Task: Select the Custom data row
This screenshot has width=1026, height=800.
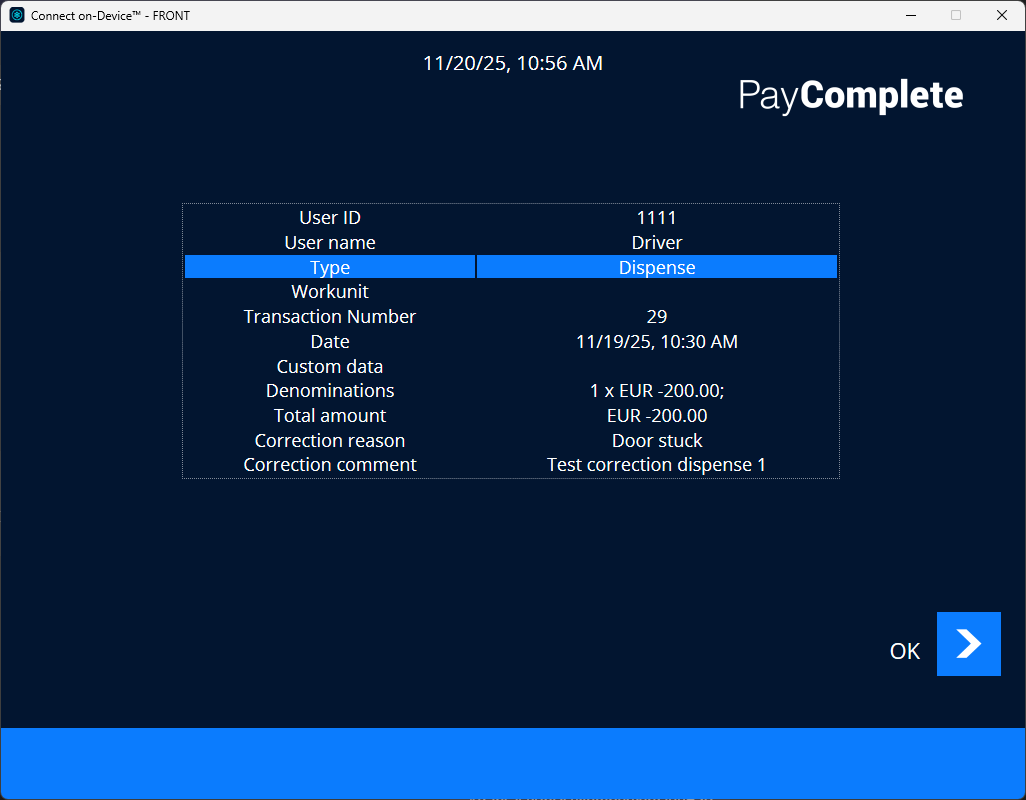Action: (x=511, y=366)
